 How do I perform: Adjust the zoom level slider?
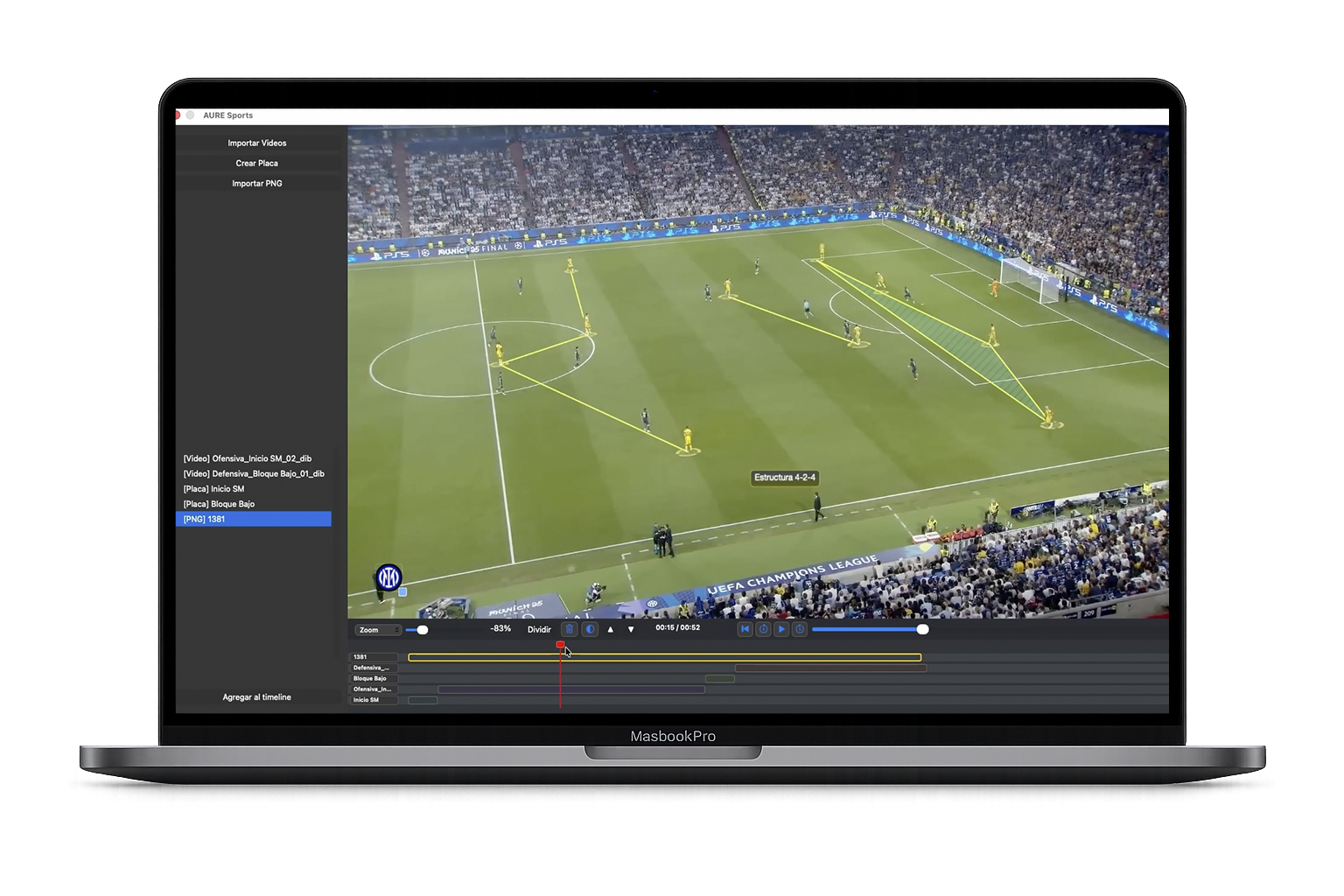click(x=423, y=630)
